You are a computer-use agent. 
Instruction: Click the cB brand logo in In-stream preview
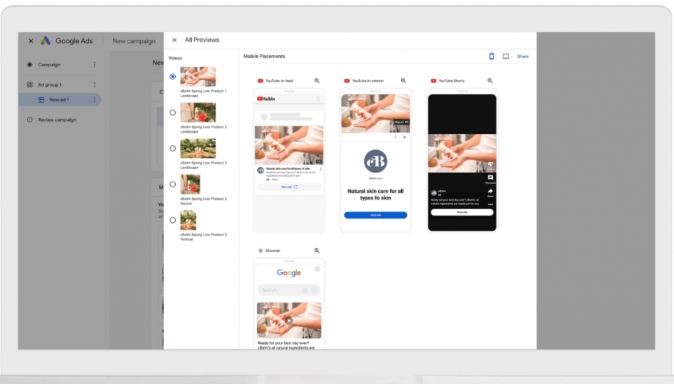point(375,161)
